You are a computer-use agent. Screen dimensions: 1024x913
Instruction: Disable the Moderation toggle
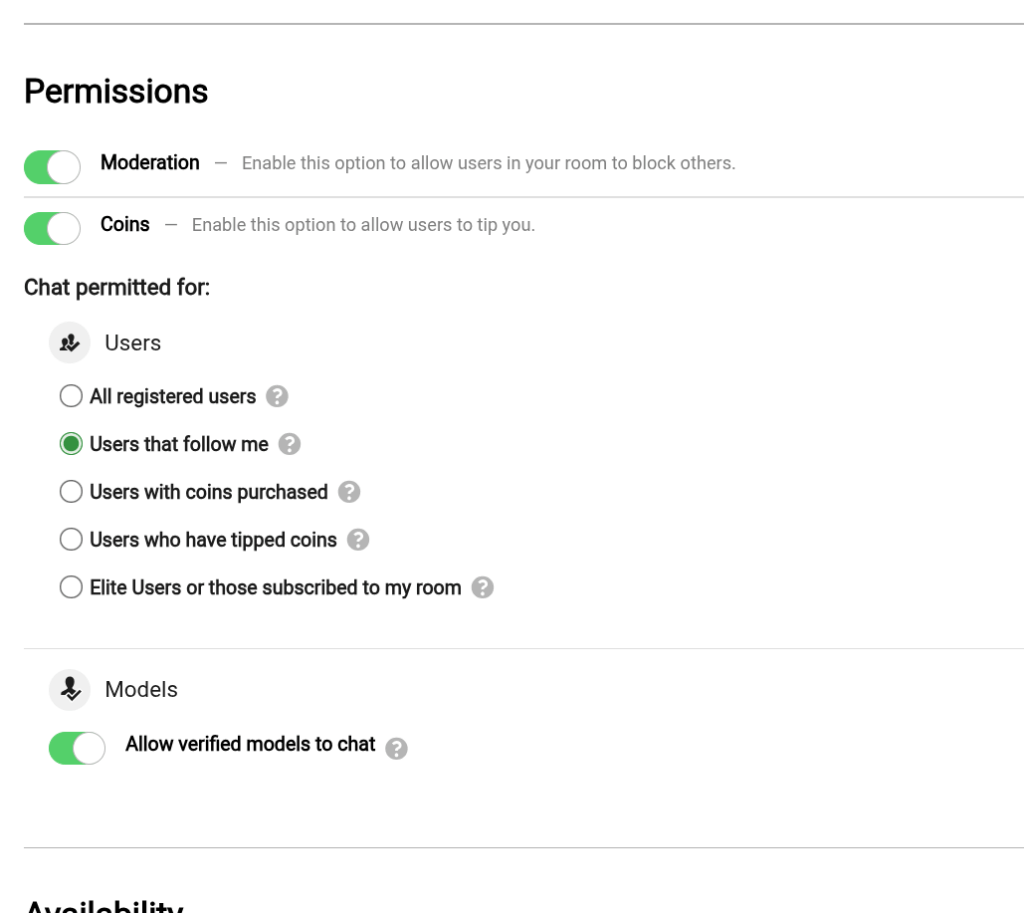[x=52, y=167]
